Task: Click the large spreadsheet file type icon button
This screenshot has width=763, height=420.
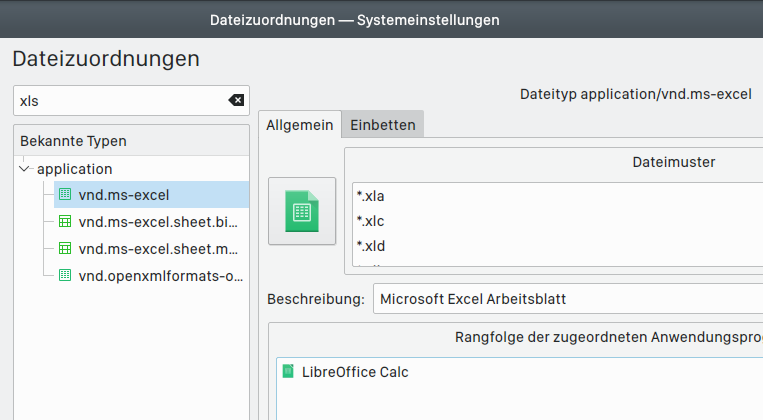Action: (x=302, y=210)
